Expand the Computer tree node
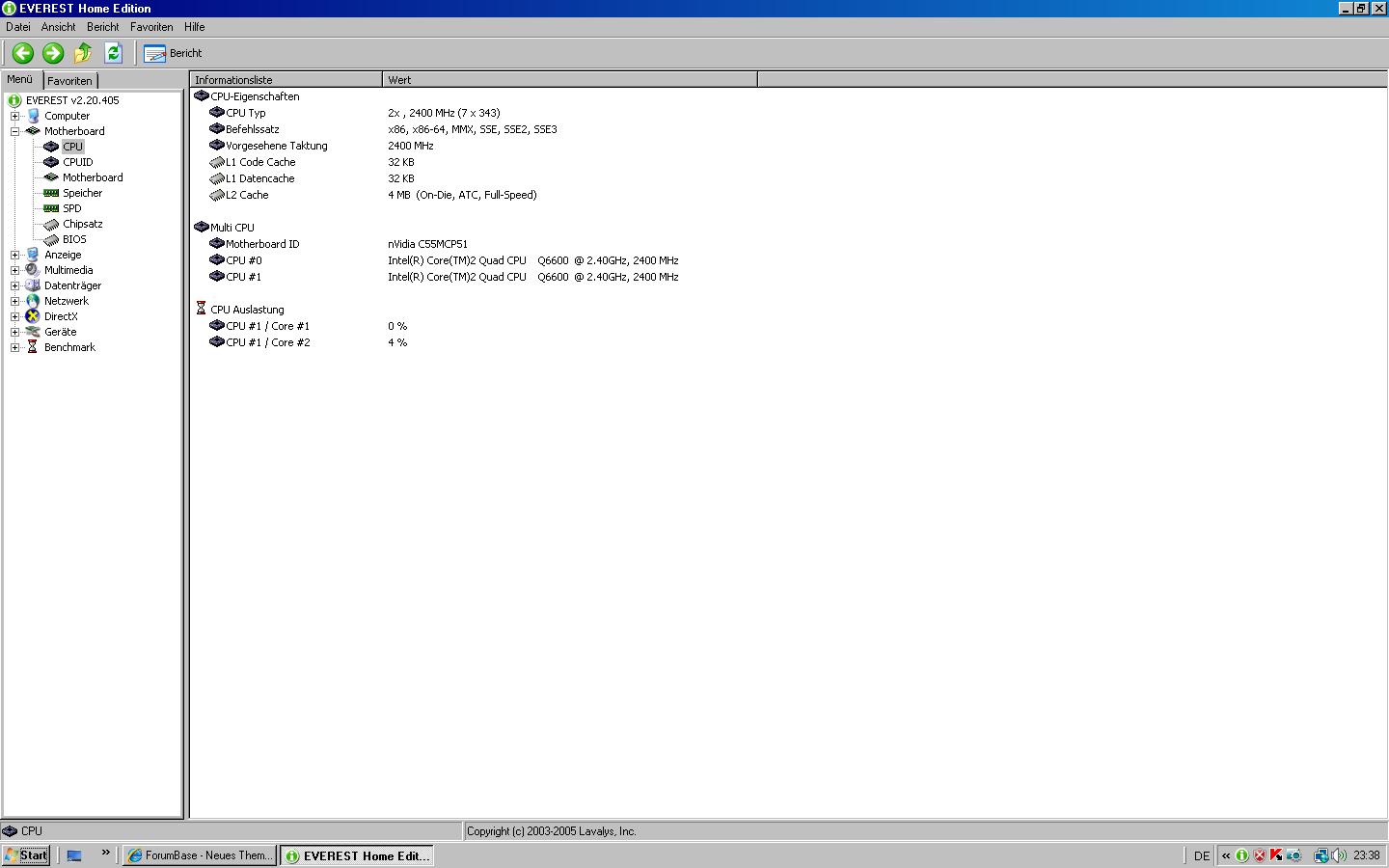This screenshot has height=868, width=1389. (x=14, y=116)
